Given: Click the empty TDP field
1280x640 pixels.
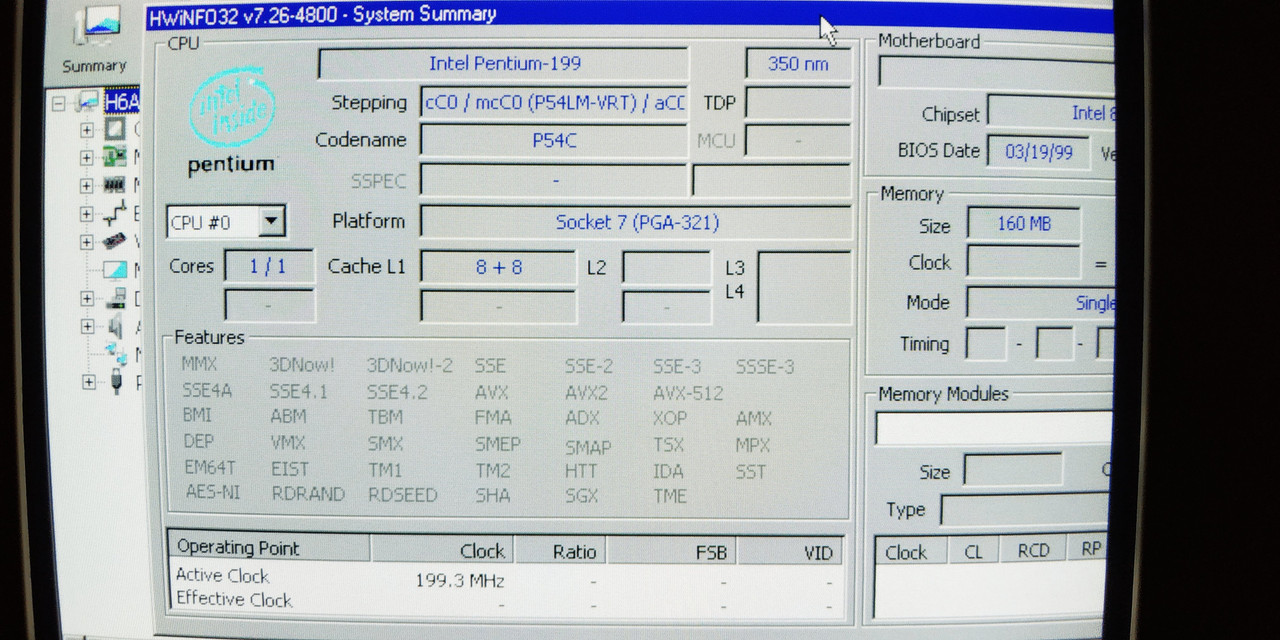Looking at the screenshot, I should pyautogui.click(x=798, y=103).
